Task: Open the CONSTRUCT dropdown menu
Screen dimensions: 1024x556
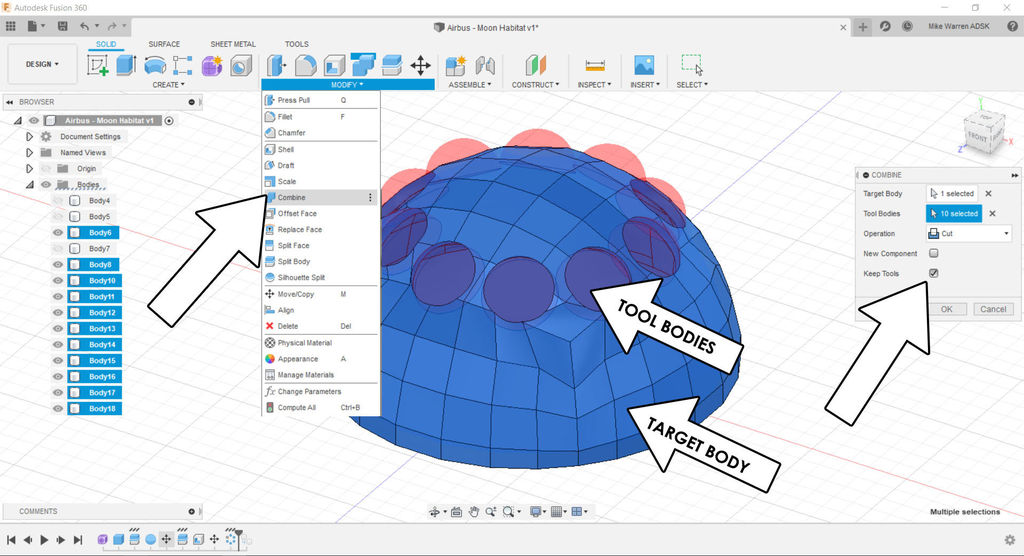Action: (536, 85)
